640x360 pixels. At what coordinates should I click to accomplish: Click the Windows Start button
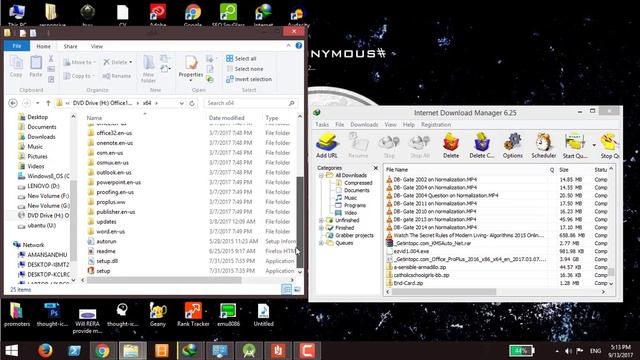(x=11, y=351)
